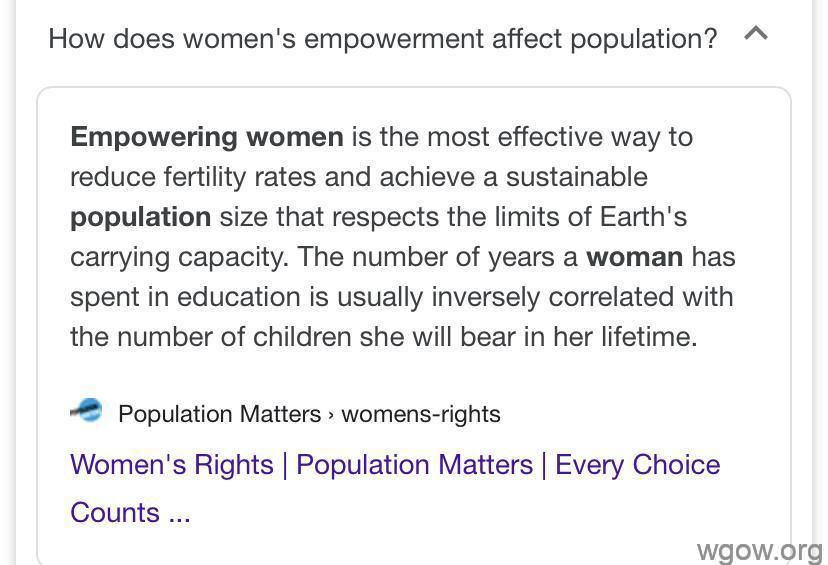
Task: Click the womens-rights breadcrumb path
Action: click(421, 413)
